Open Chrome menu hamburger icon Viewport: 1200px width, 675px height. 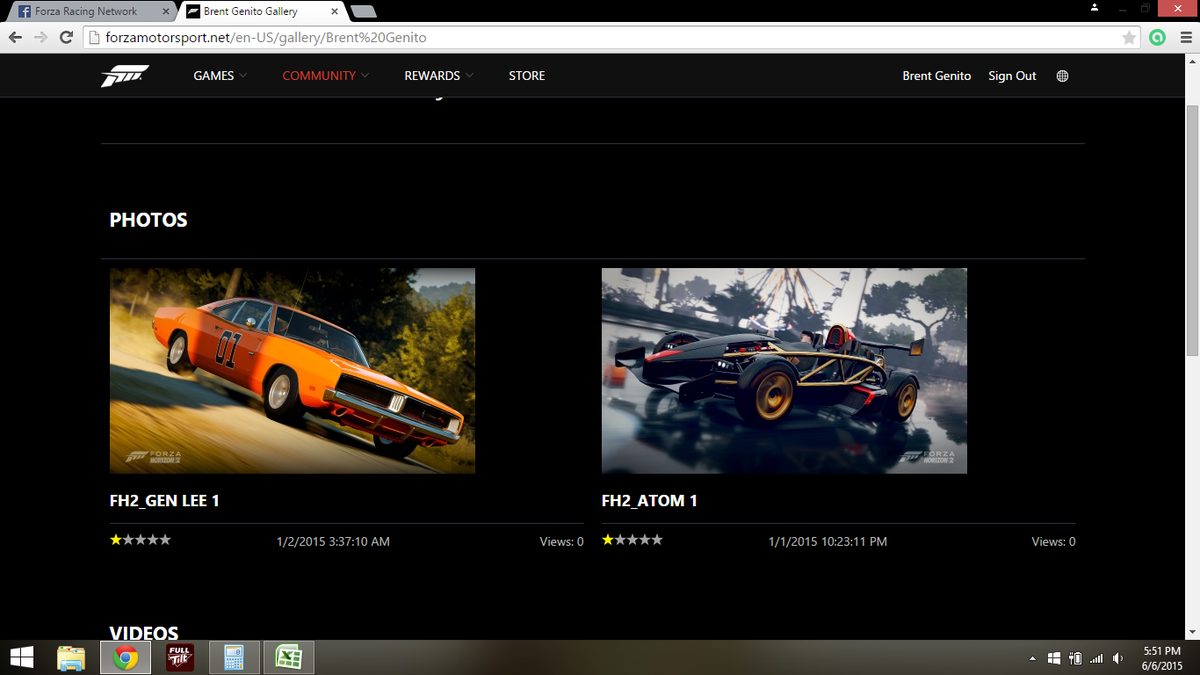(x=1184, y=37)
